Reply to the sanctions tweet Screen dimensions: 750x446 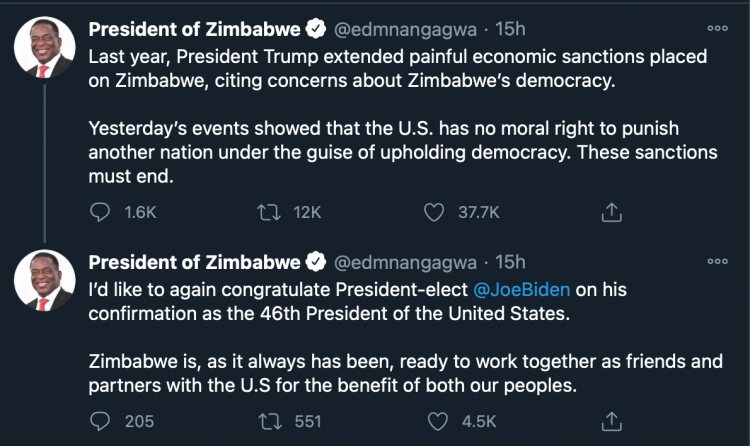[x=100, y=212]
